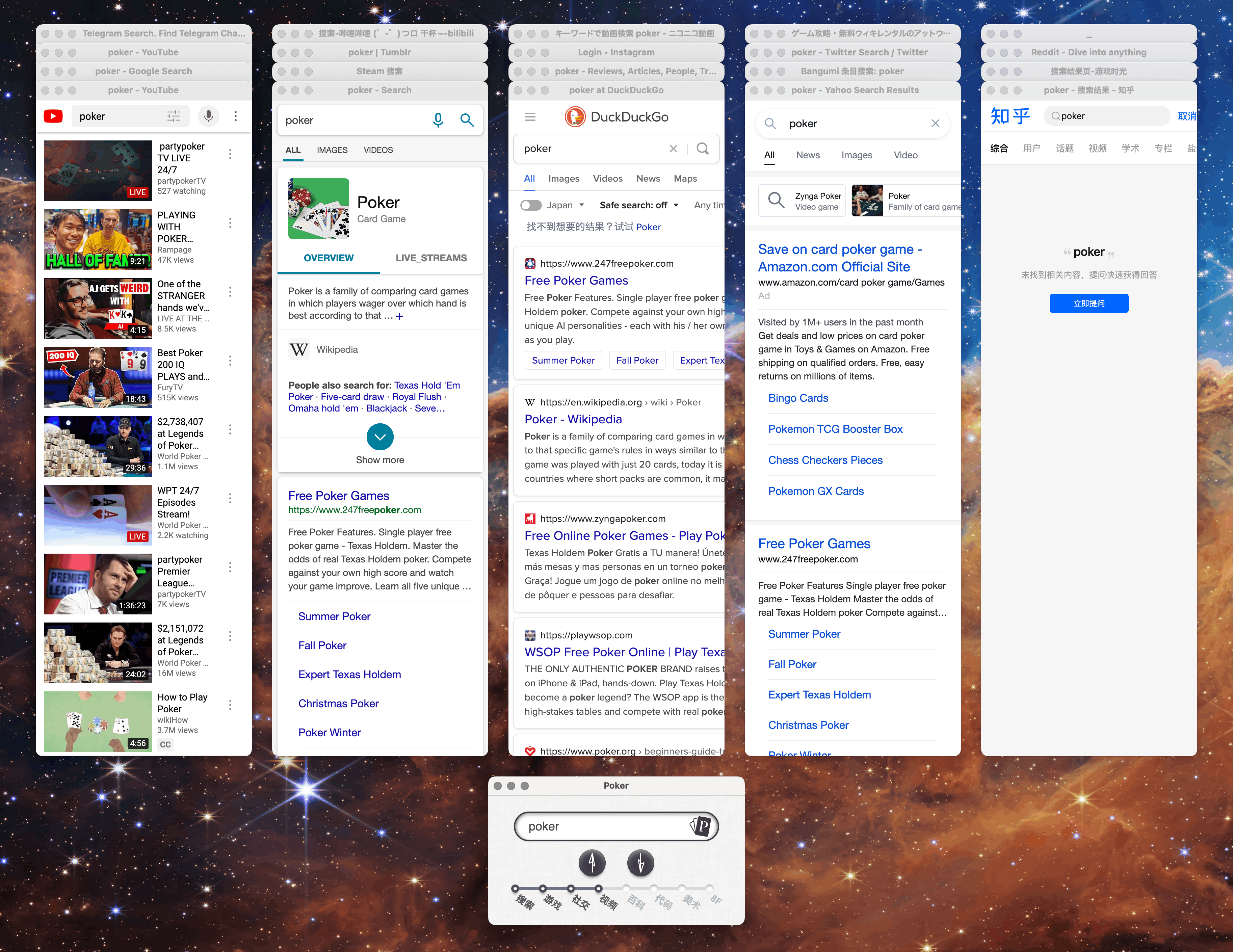Viewport: 1233px width, 952px height.
Task: Select the 百科 node on the Poker slider
Action: tap(626, 888)
